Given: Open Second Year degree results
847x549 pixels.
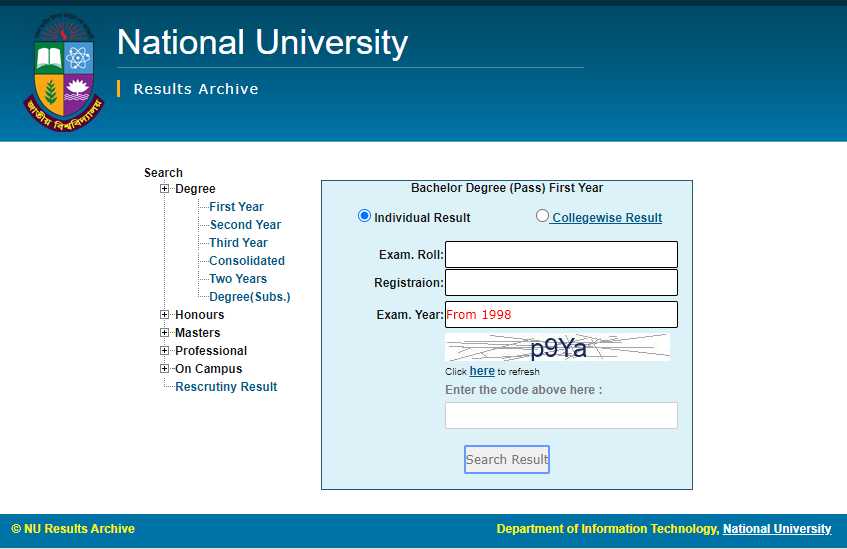Looking at the screenshot, I should tap(245, 225).
